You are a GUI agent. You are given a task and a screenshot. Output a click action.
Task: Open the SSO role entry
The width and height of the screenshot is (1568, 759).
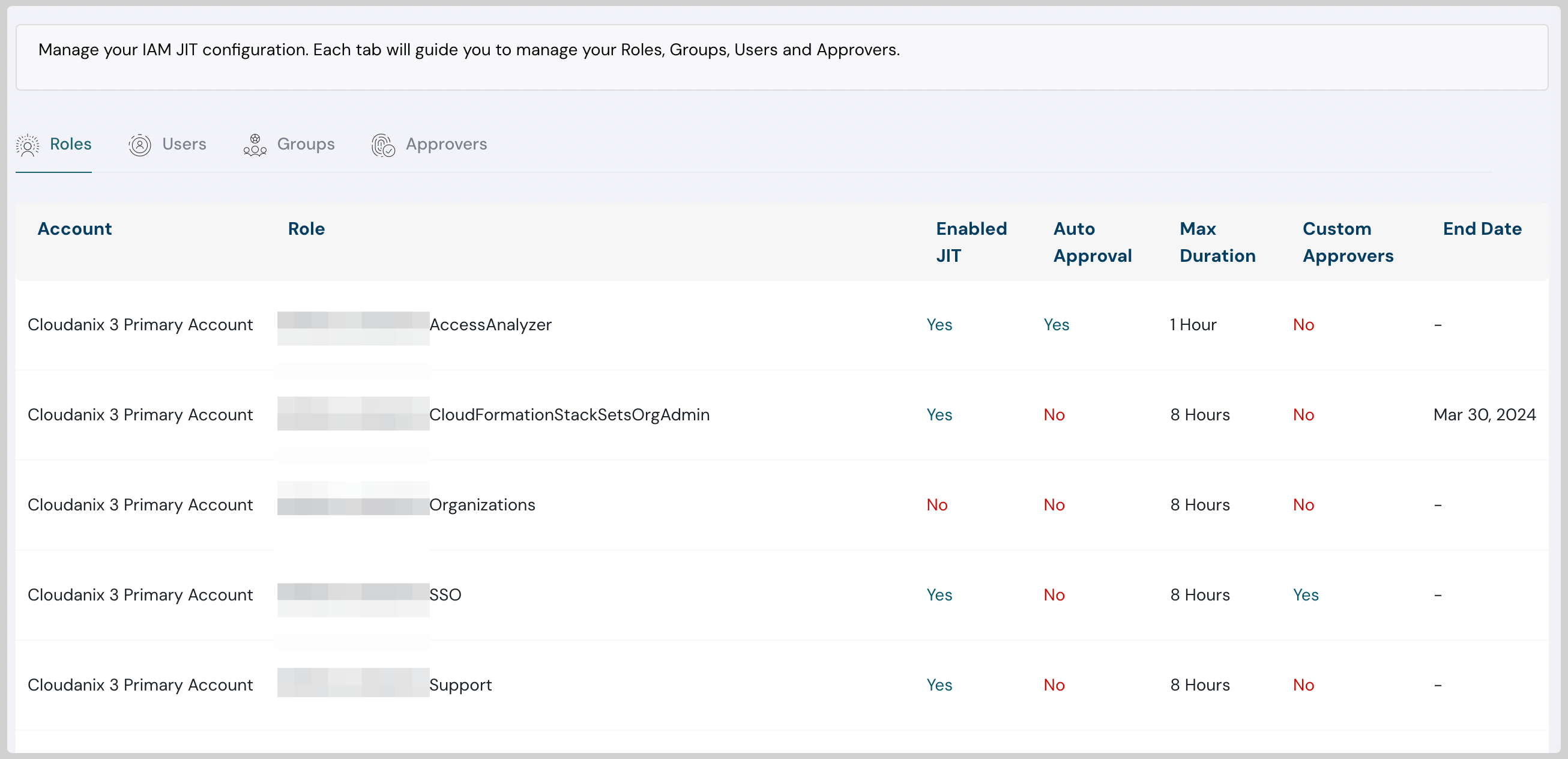click(445, 595)
